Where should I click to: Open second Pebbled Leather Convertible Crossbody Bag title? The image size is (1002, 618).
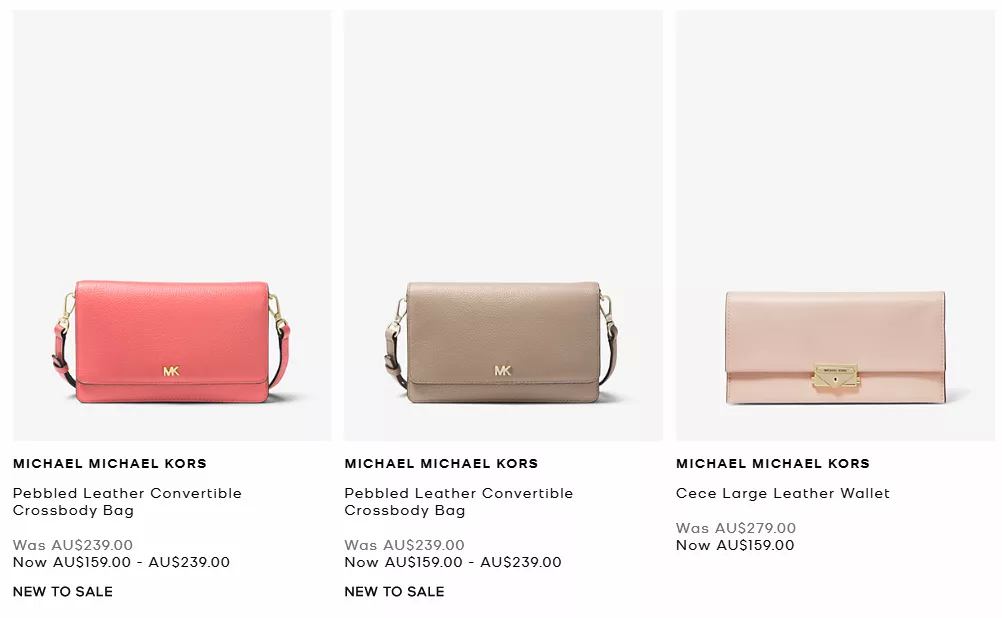[x=459, y=502]
